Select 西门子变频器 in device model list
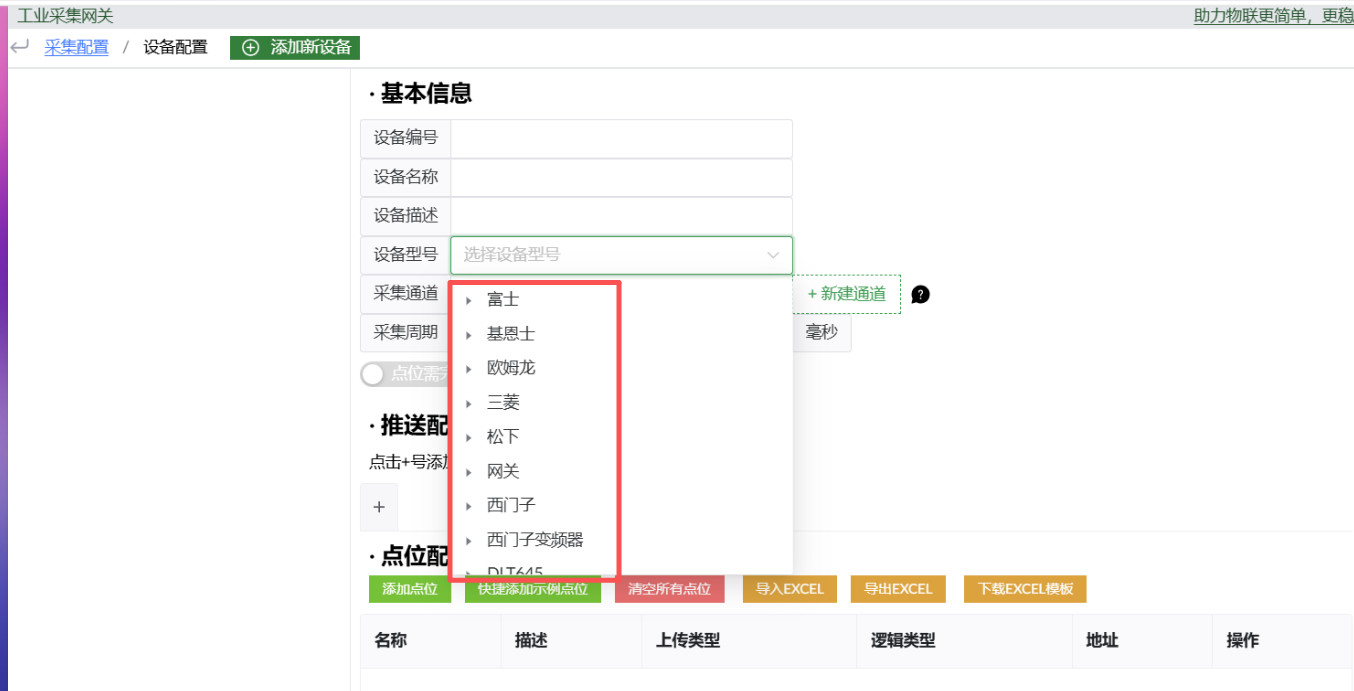1354x691 pixels. click(535, 540)
